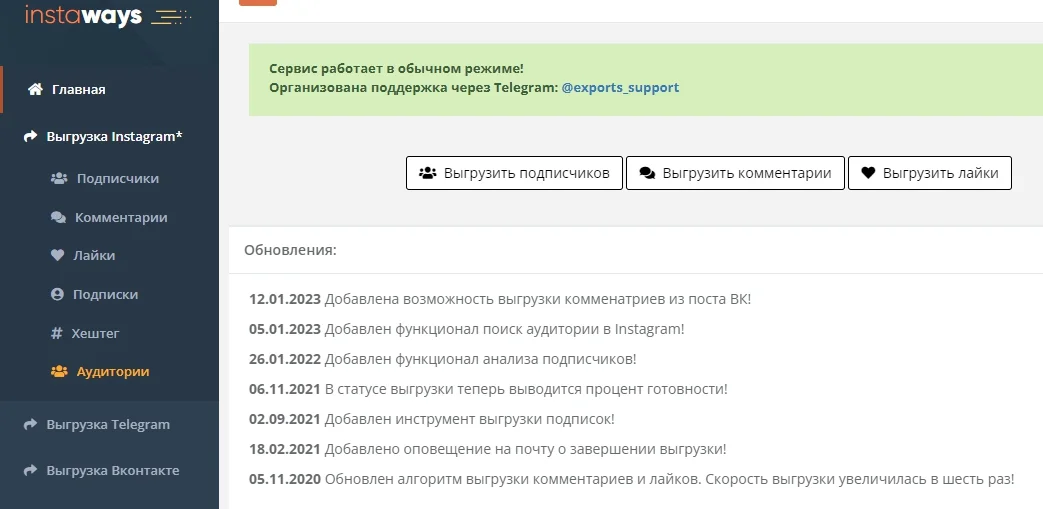
Task: Click the orange button at the top
Action: tap(258, 3)
